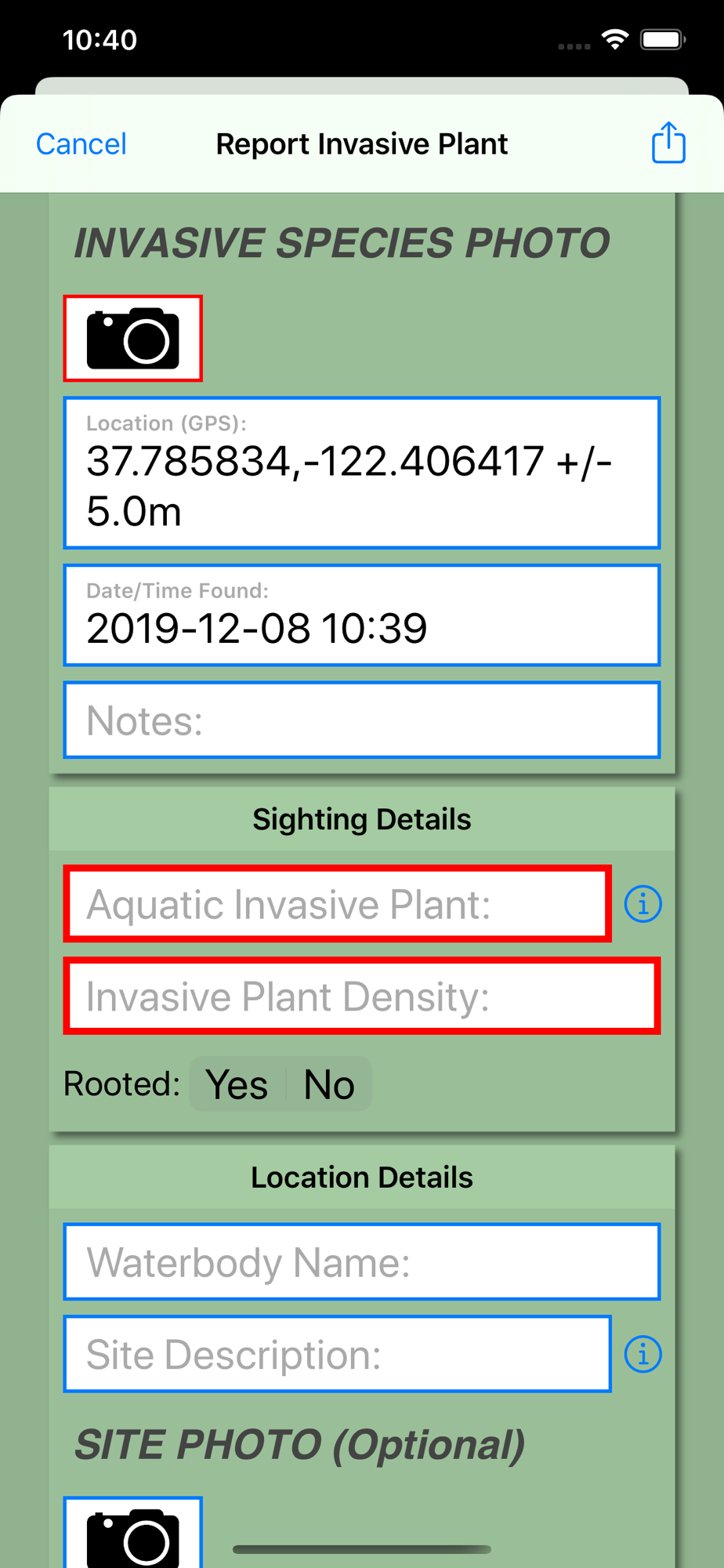Viewport: 724px width, 1568px height.
Task: Enter text in Waterbody Name field
Action: pyautogui.click(x=361, y=1261)
